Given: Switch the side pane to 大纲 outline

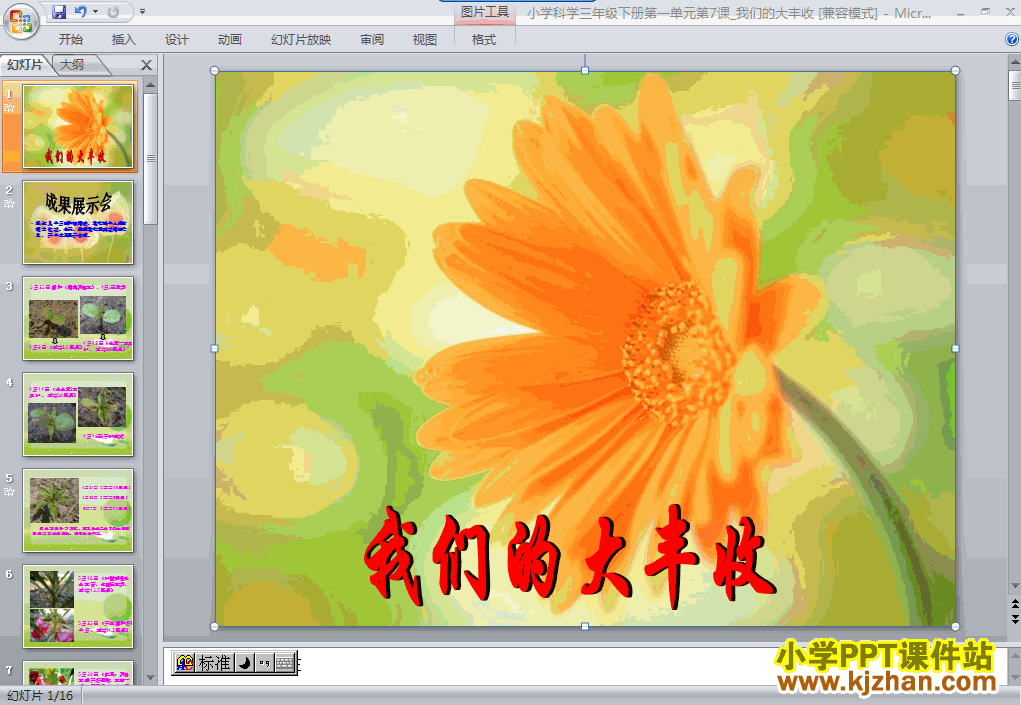Looking at the screenshot, I should coord(72,64).
